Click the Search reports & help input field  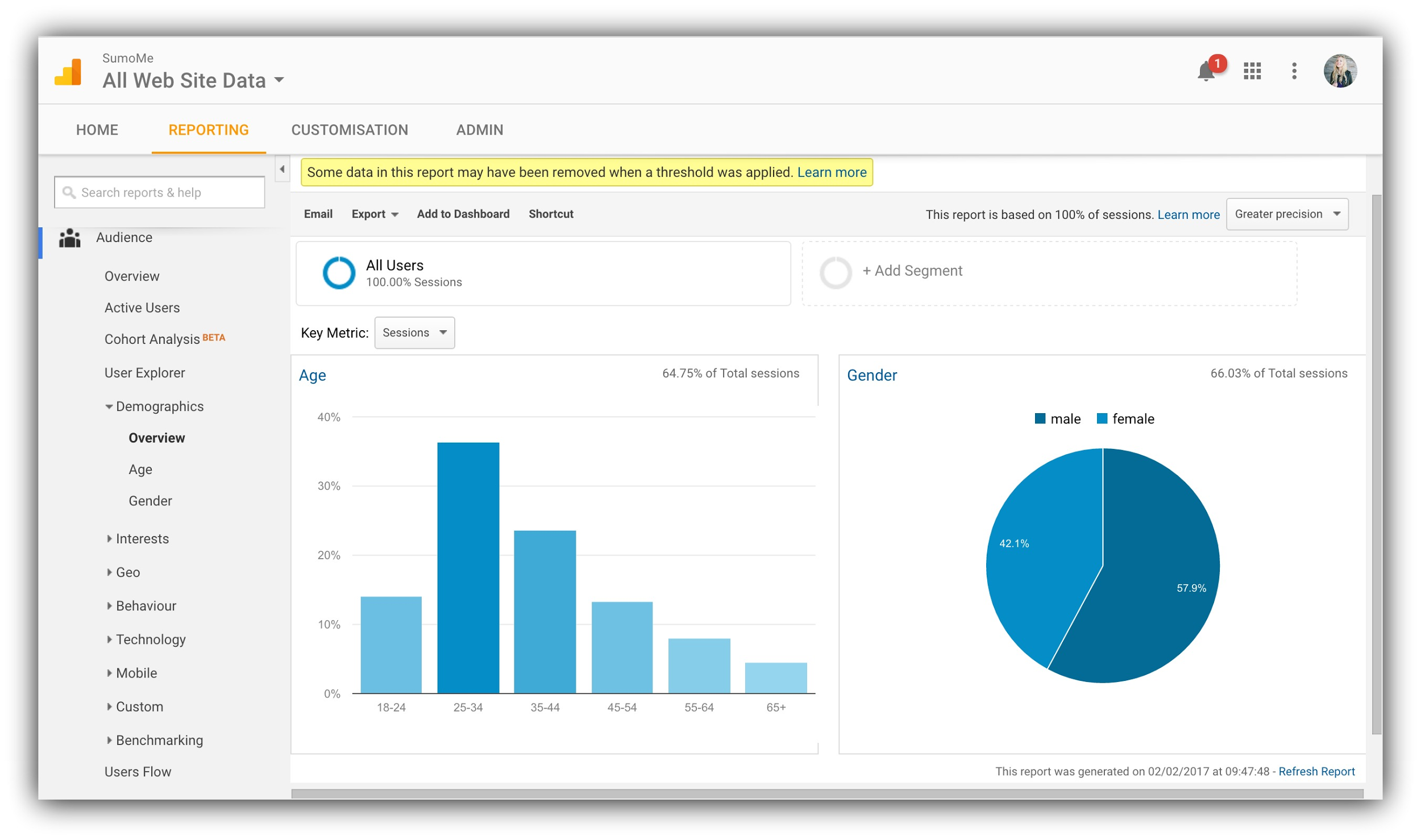tap(160, 191)
